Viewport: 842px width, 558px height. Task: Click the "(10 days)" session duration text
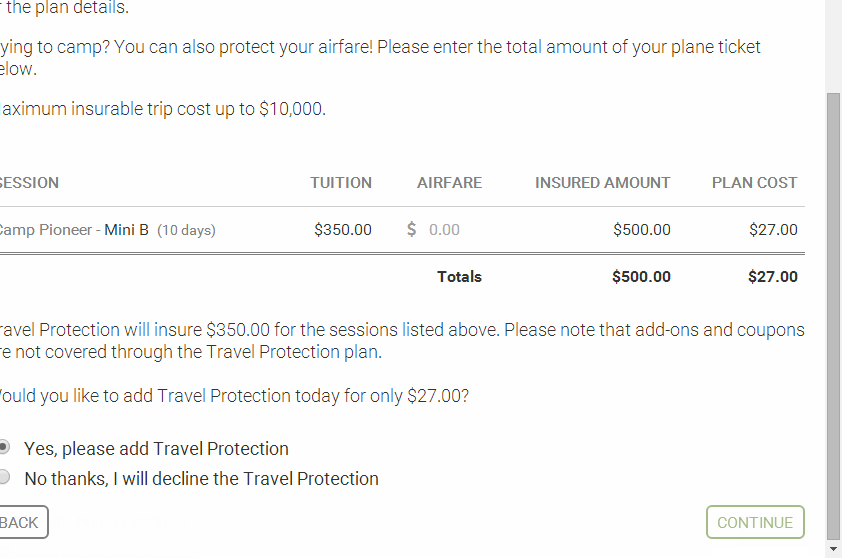point(186,230)
